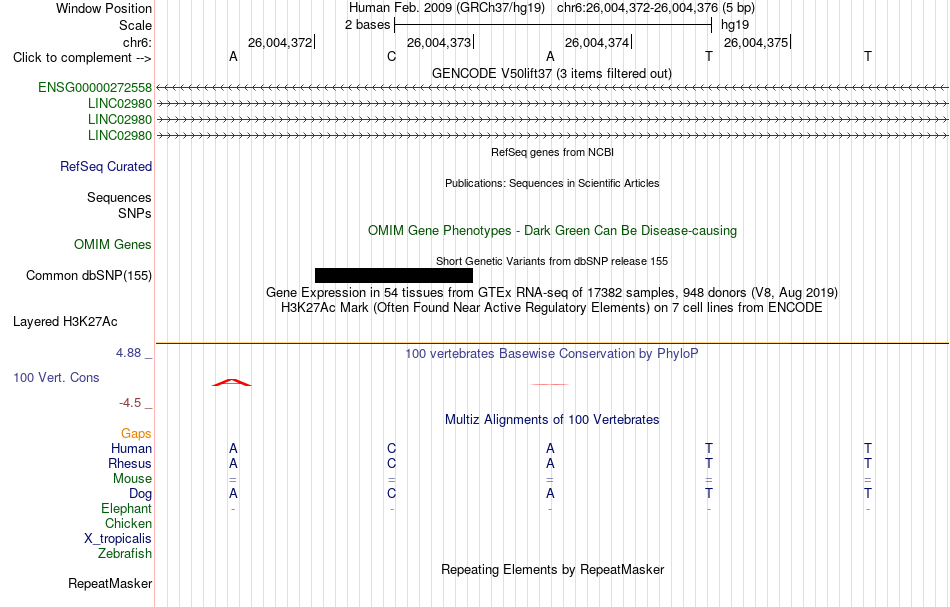Image resolution: width=950 pixels, height=607 pixels.
Task: Click the RefSeq Curated track label
Action: (x=105, y=167)
